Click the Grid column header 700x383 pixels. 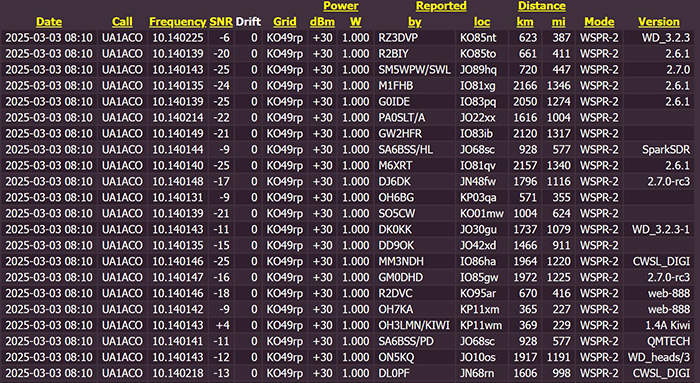(284, 22)
